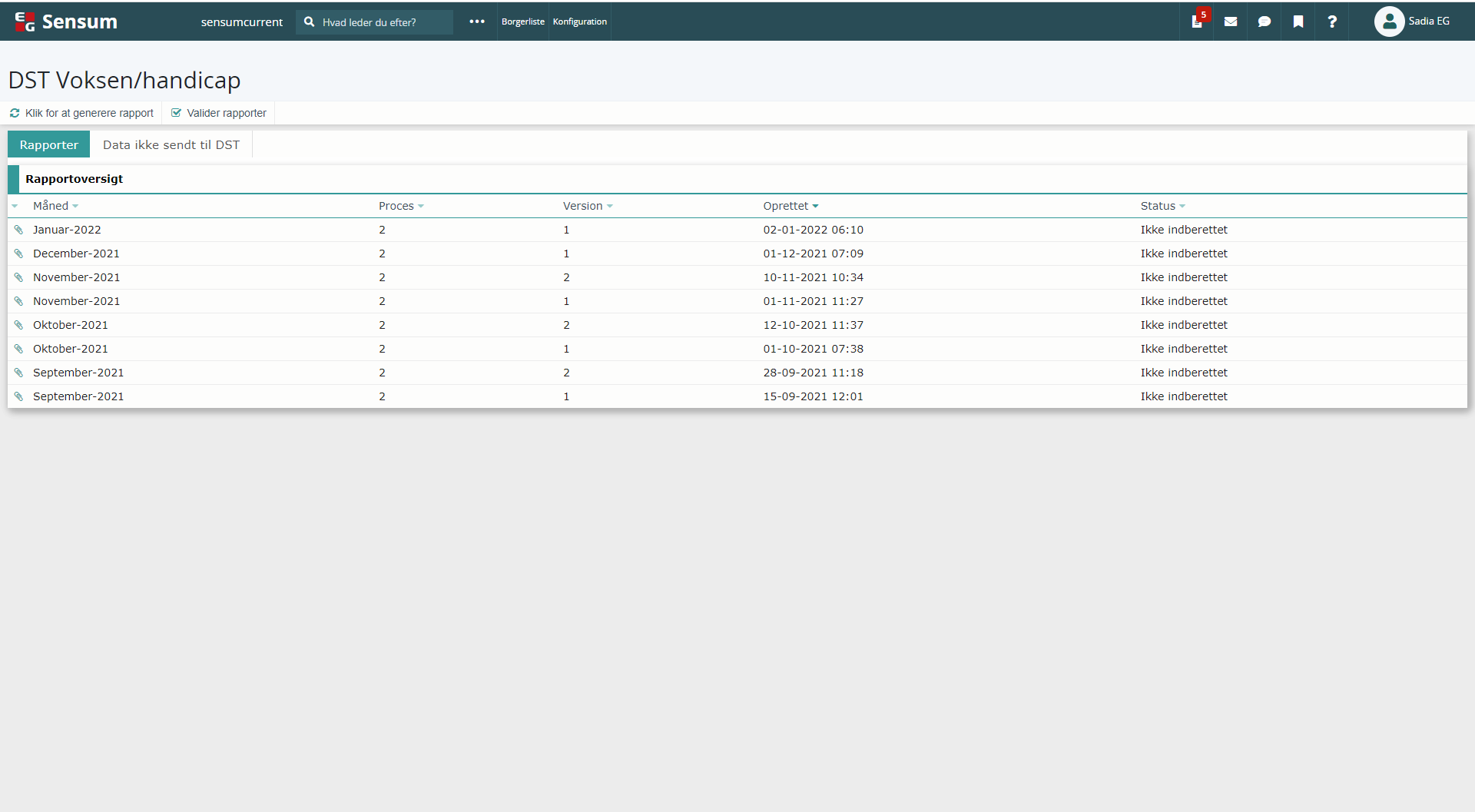Click Ikke indberettet status for Januar-2022
This screenshot has width=1475, height=812.
coord(1184,230)
